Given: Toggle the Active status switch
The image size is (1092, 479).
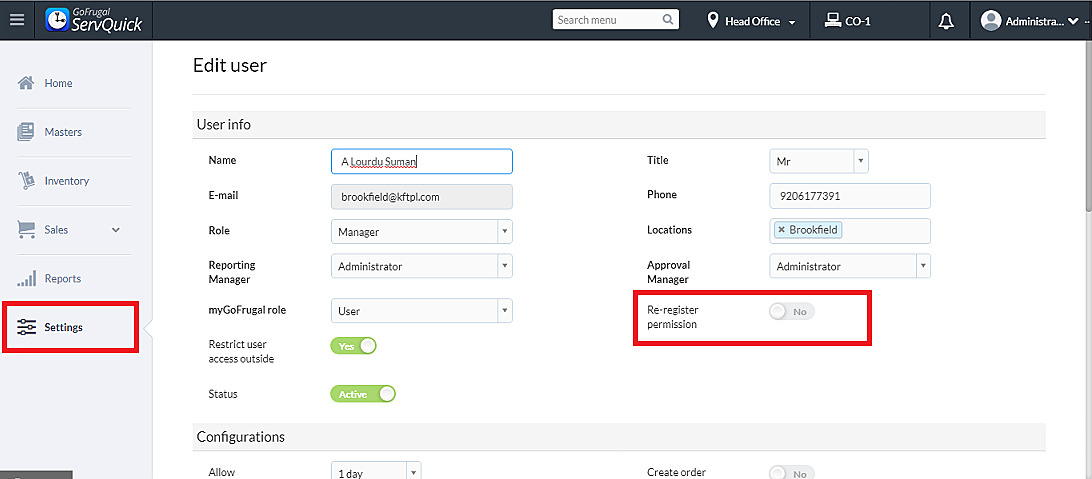Looking at the screenshot, I should coord(363,394).
